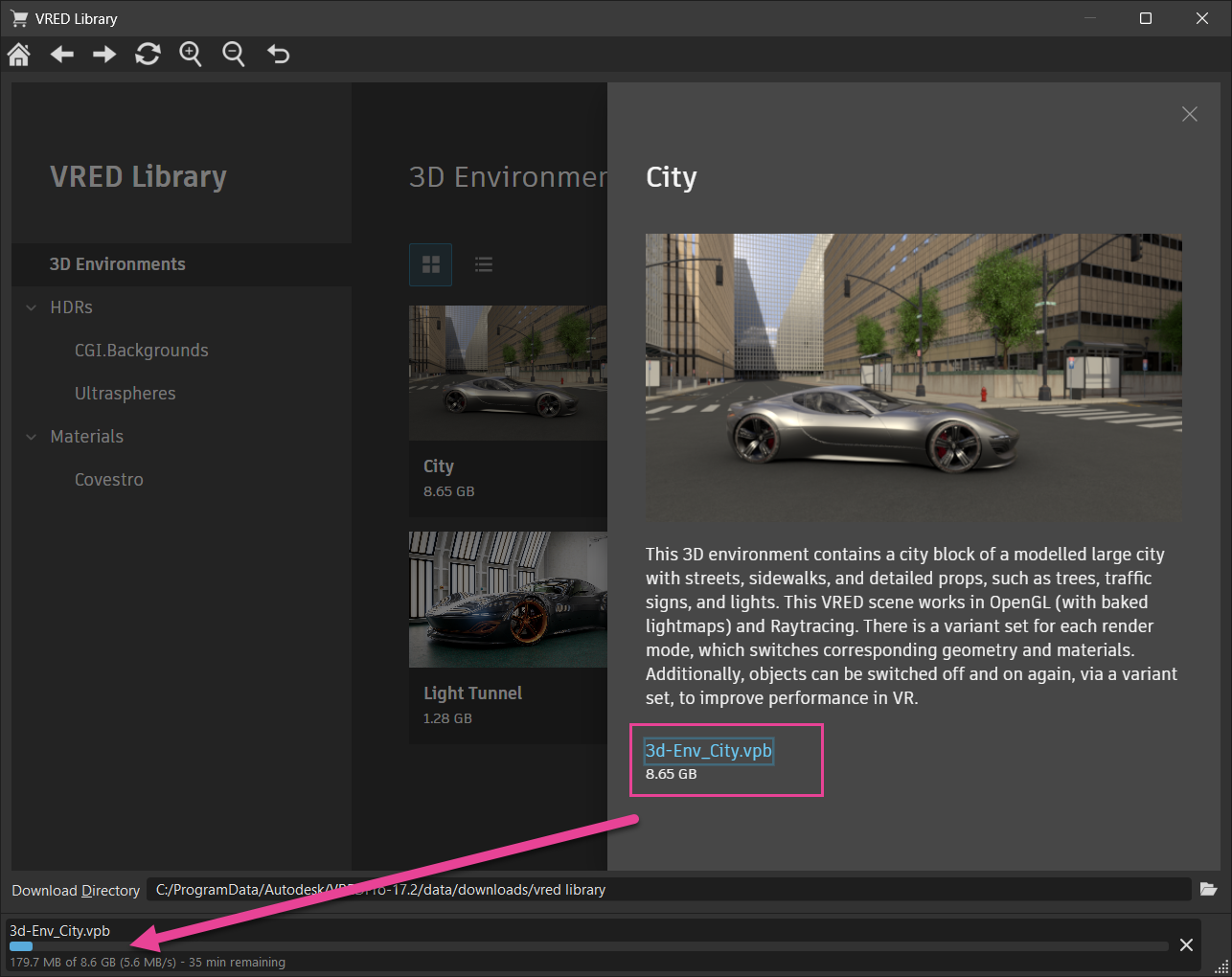
Task: Zoom out of the library view
Action: (x=234, y=55)
